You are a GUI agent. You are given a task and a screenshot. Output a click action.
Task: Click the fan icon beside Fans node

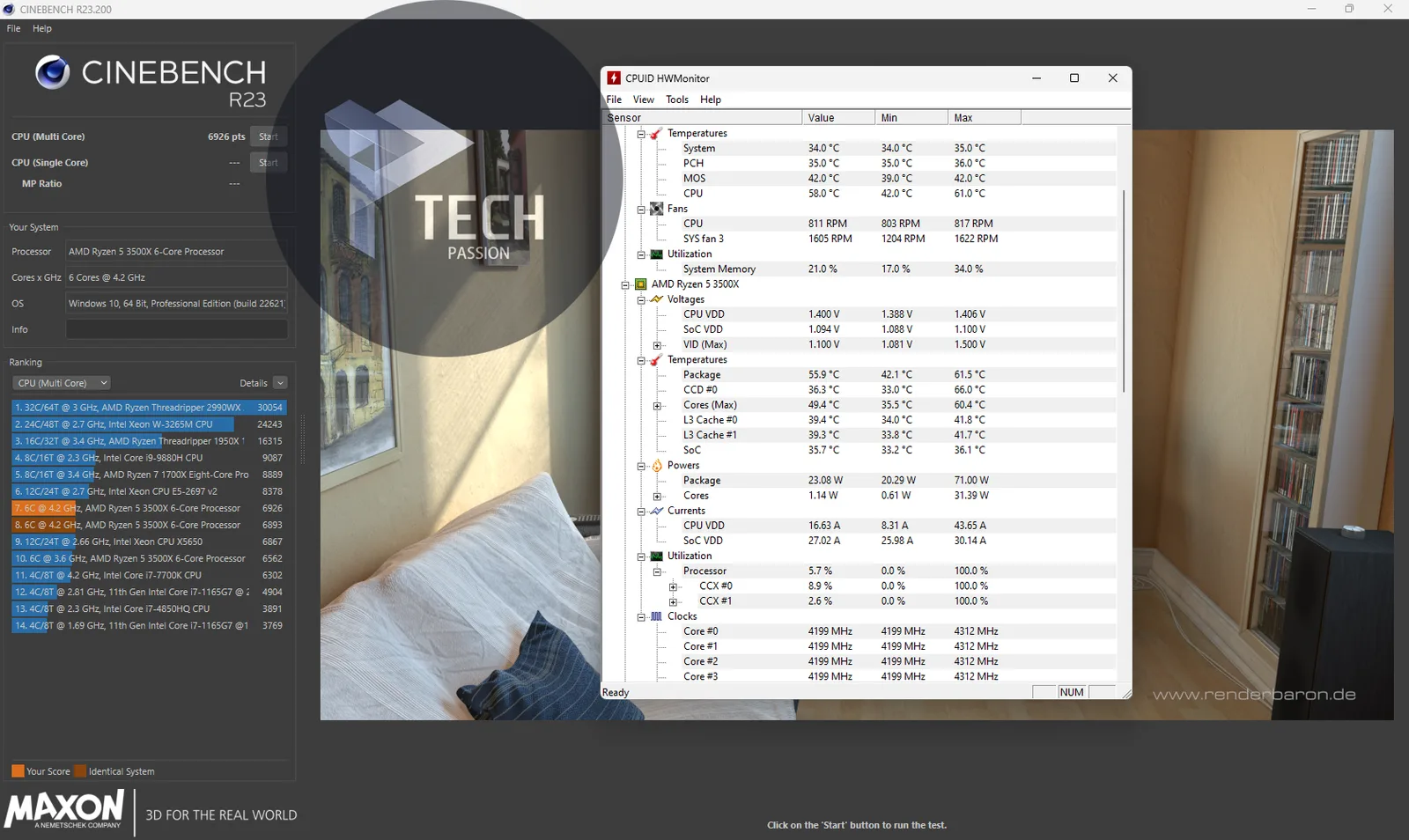tap(656, 209)
